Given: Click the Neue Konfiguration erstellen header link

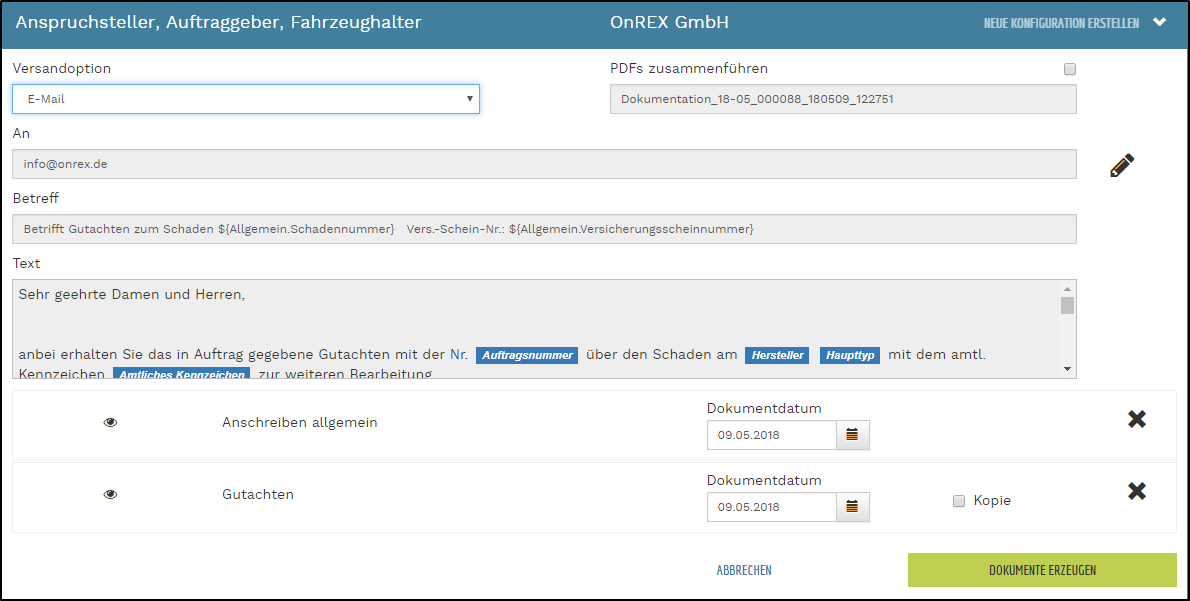Looking at the screenshot, I should point(1061,23).
